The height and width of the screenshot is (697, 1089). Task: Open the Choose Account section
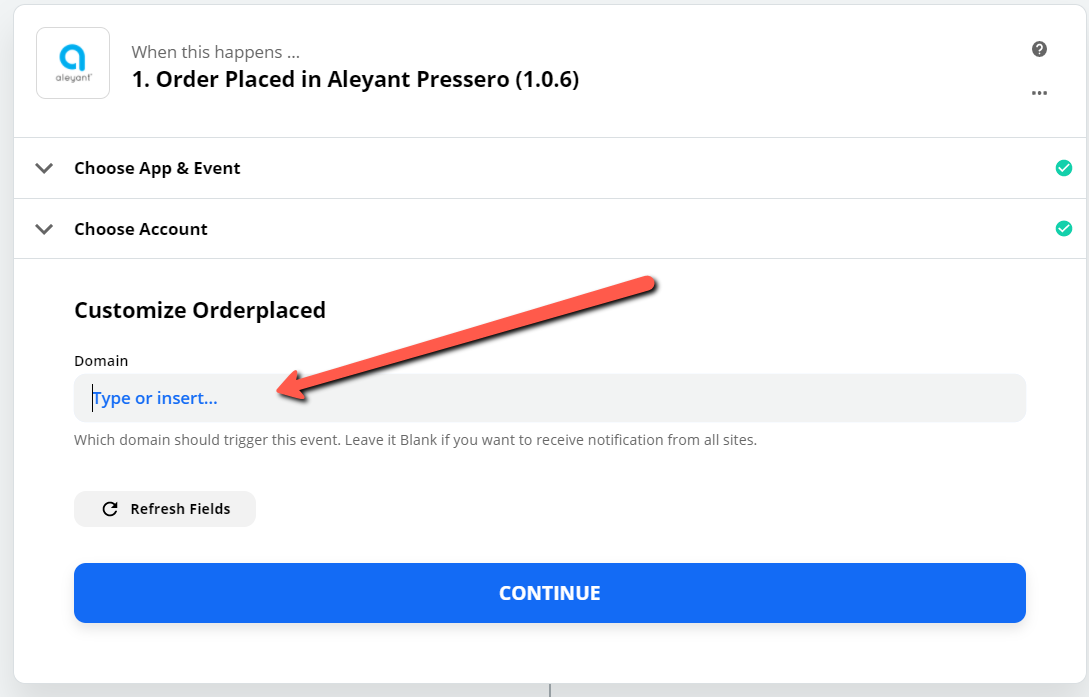(549, 229)
